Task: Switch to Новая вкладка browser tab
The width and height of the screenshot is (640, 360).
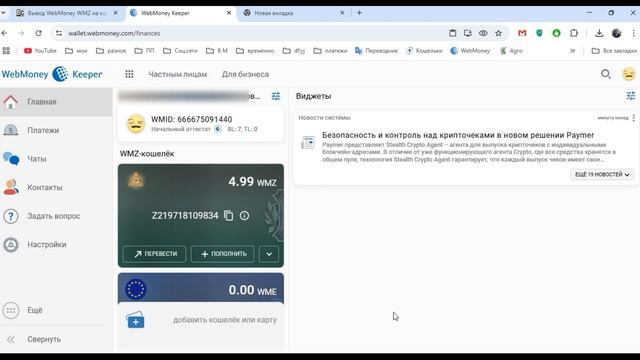Action: click(293, 13)
